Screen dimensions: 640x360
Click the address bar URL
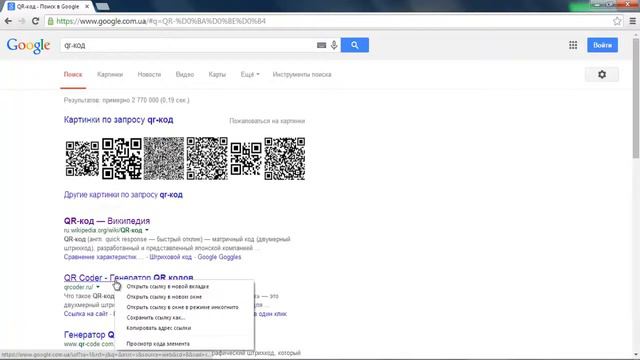[161, 21]
